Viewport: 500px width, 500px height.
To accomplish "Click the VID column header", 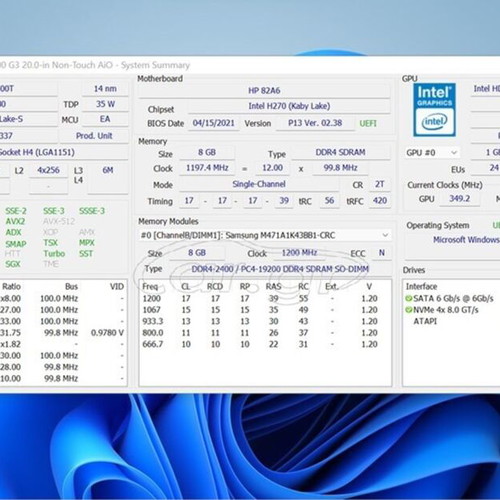I will point(117,287).
